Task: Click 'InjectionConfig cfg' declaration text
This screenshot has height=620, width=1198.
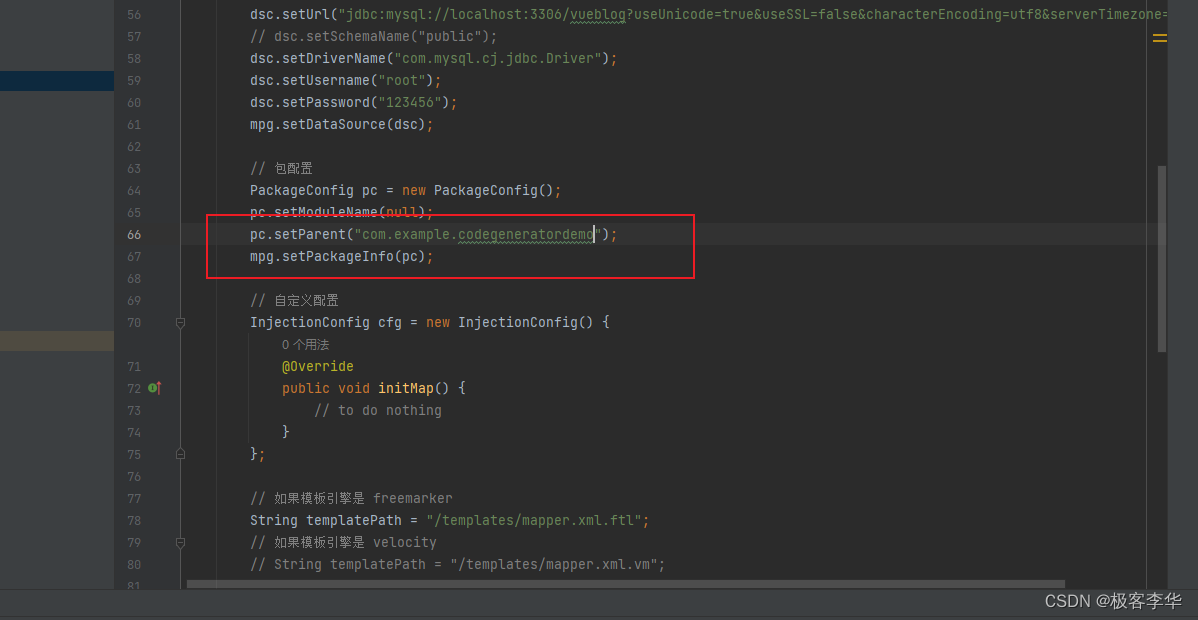Action: click(325, 323)
